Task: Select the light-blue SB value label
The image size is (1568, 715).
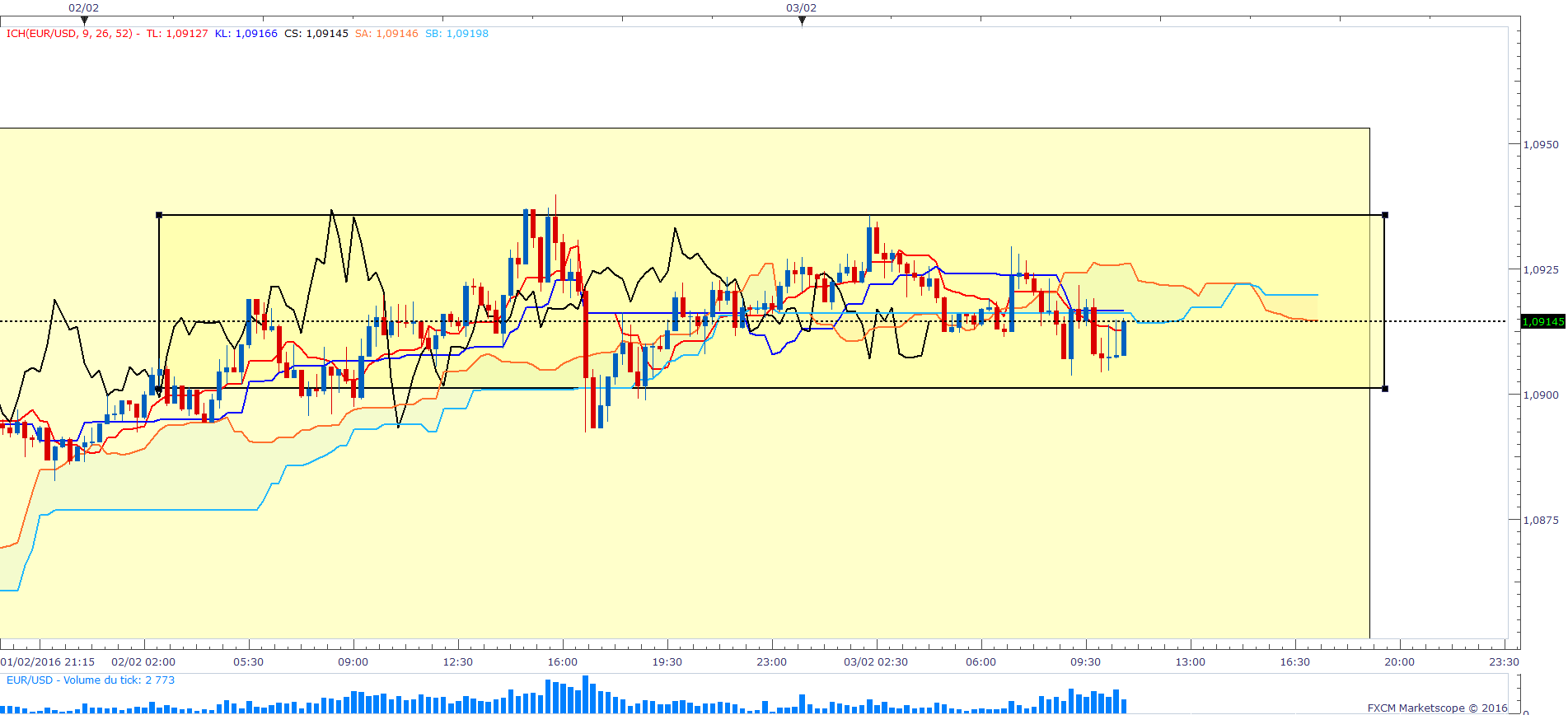Action: pos(456,34)
